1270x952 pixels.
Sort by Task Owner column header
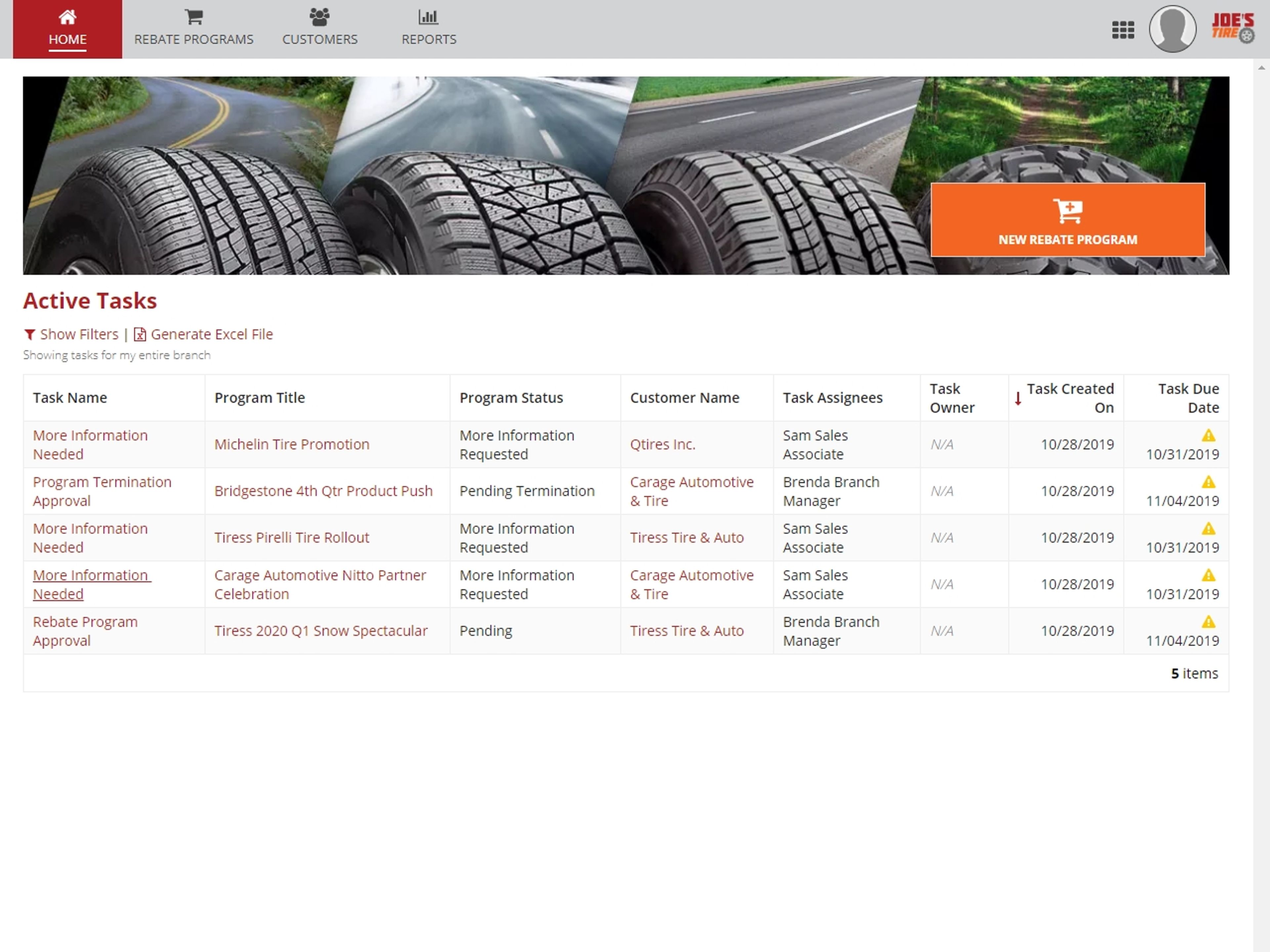pos(952,398)
